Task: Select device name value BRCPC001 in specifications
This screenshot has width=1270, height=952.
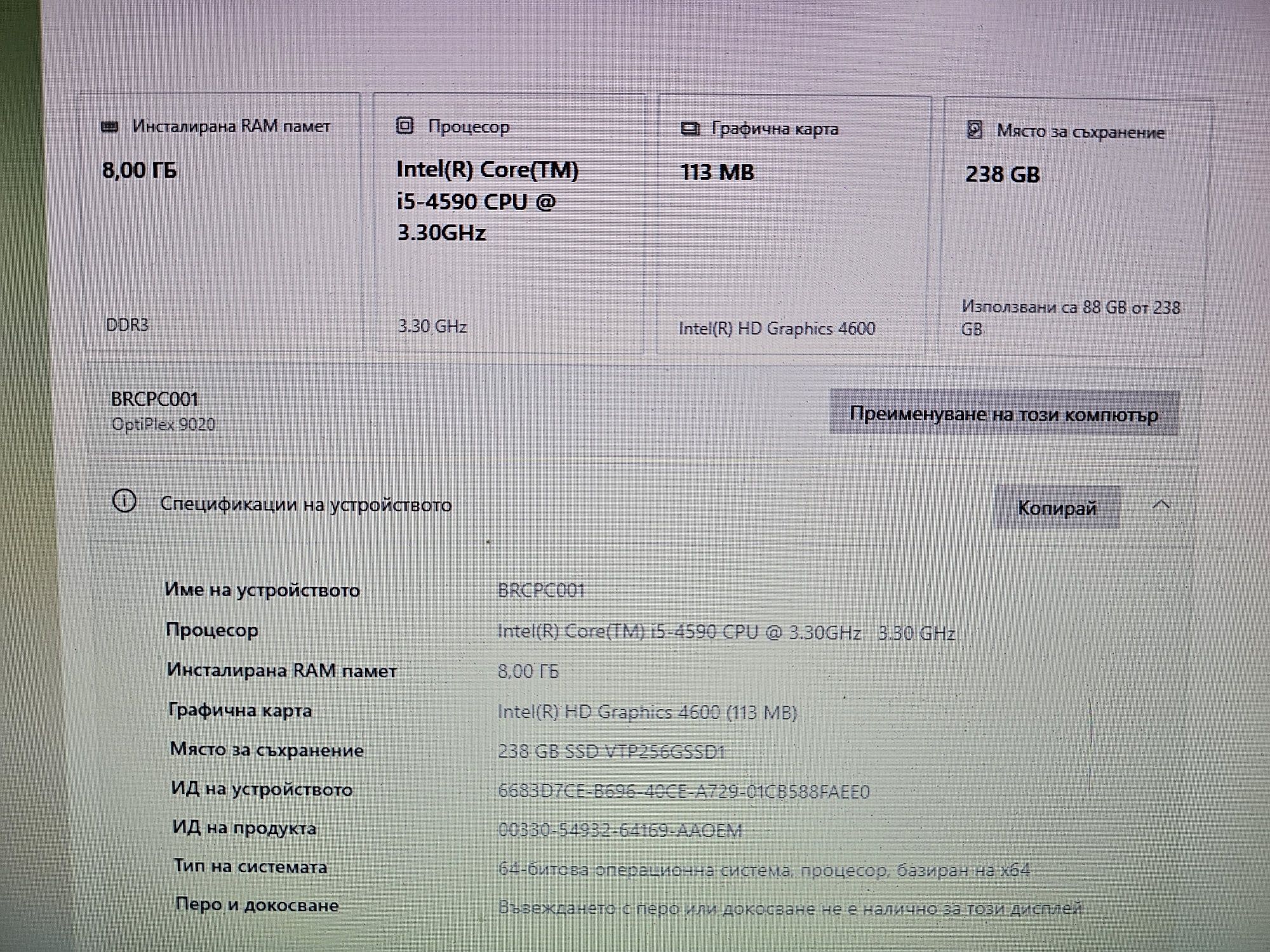Action: (541, 591)
